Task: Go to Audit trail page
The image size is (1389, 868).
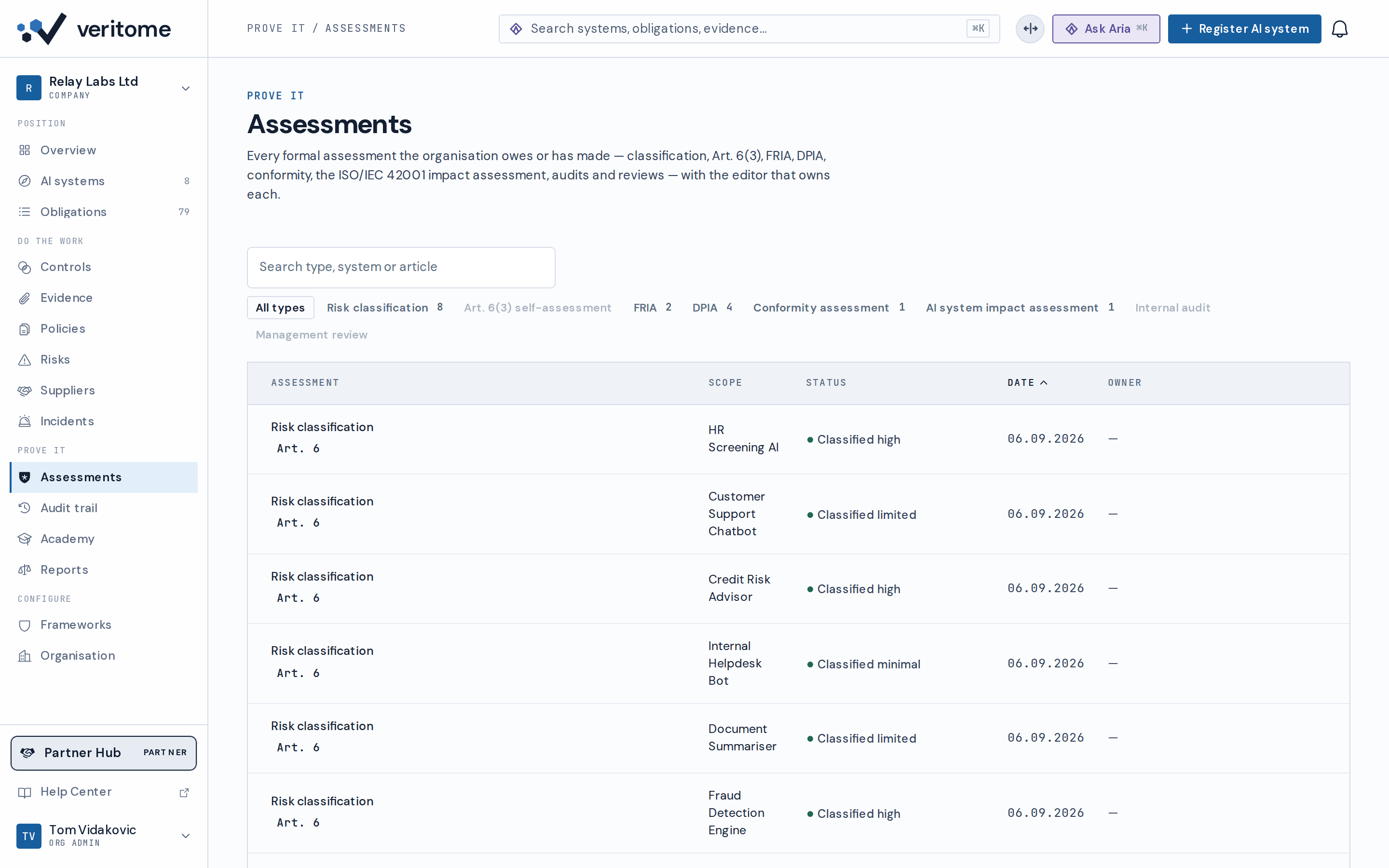Action: click(x=103, y=508)
